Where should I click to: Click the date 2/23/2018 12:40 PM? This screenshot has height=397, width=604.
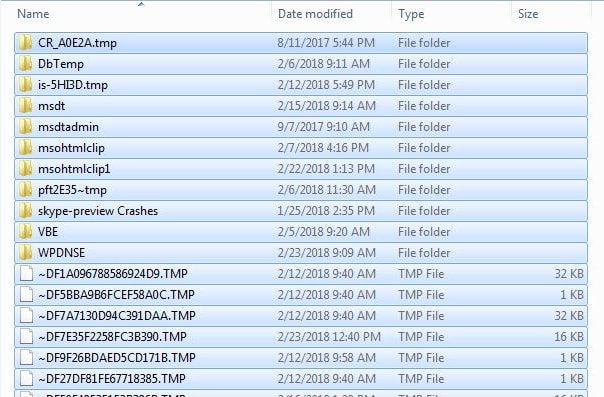pos(329,337)
